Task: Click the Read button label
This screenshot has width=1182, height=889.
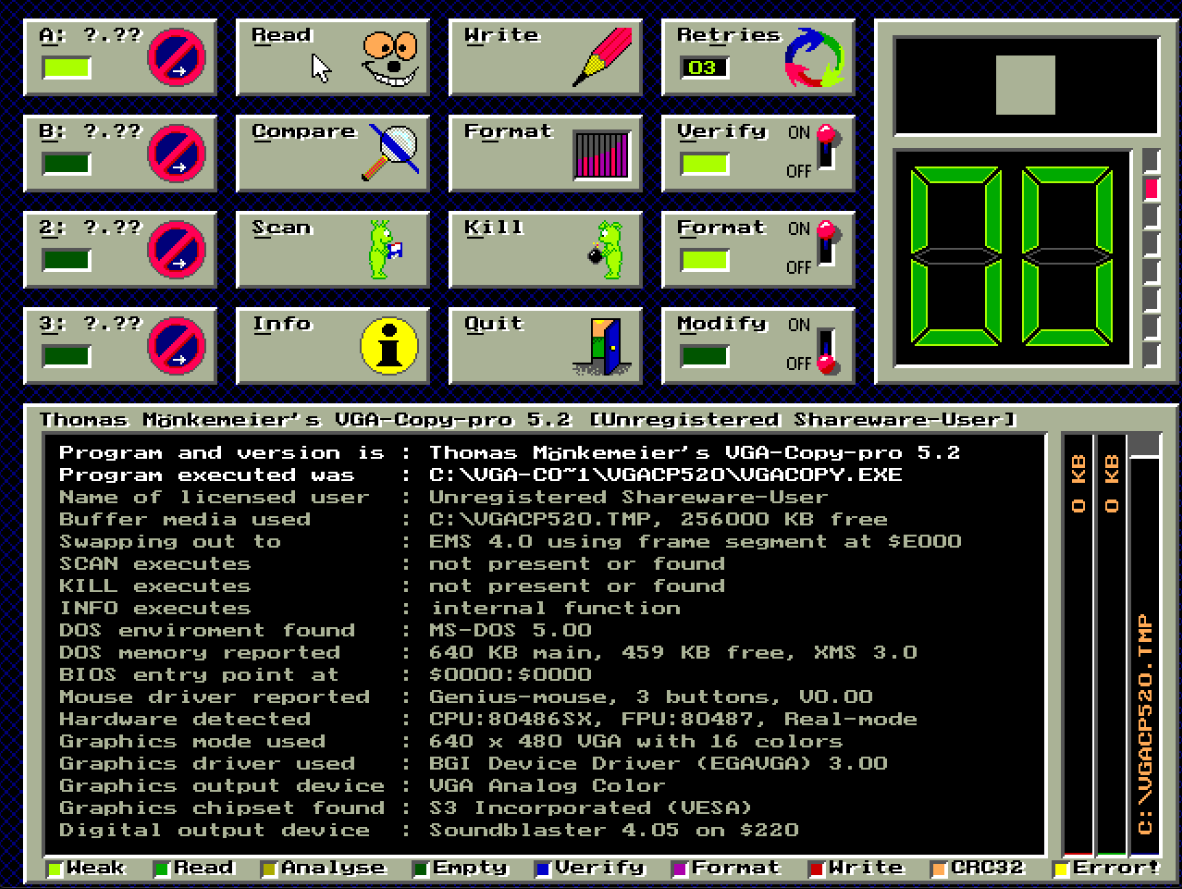Action: pyautogui.click(x=281, y=35)
